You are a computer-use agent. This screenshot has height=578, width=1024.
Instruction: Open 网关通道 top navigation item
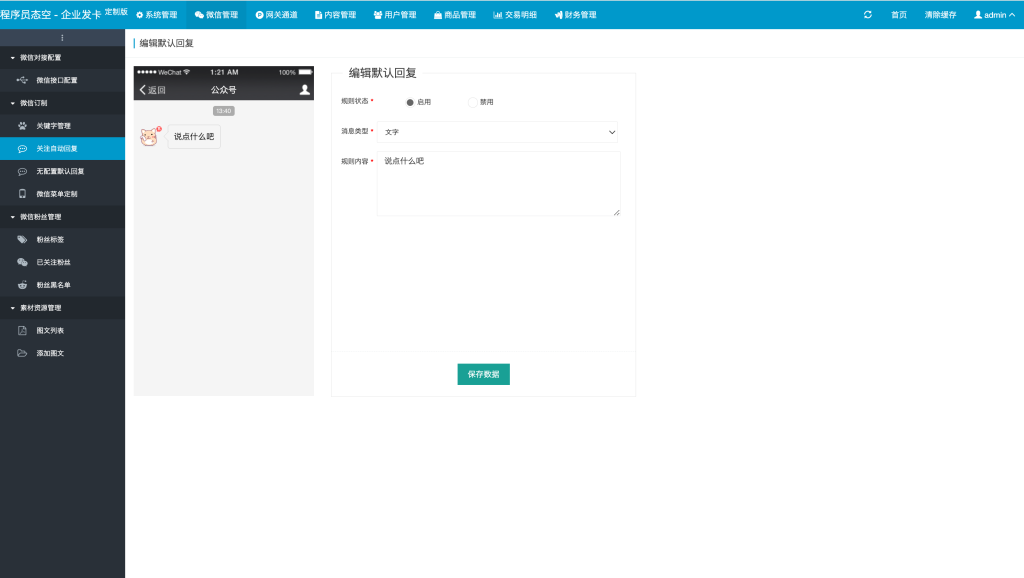276,14
